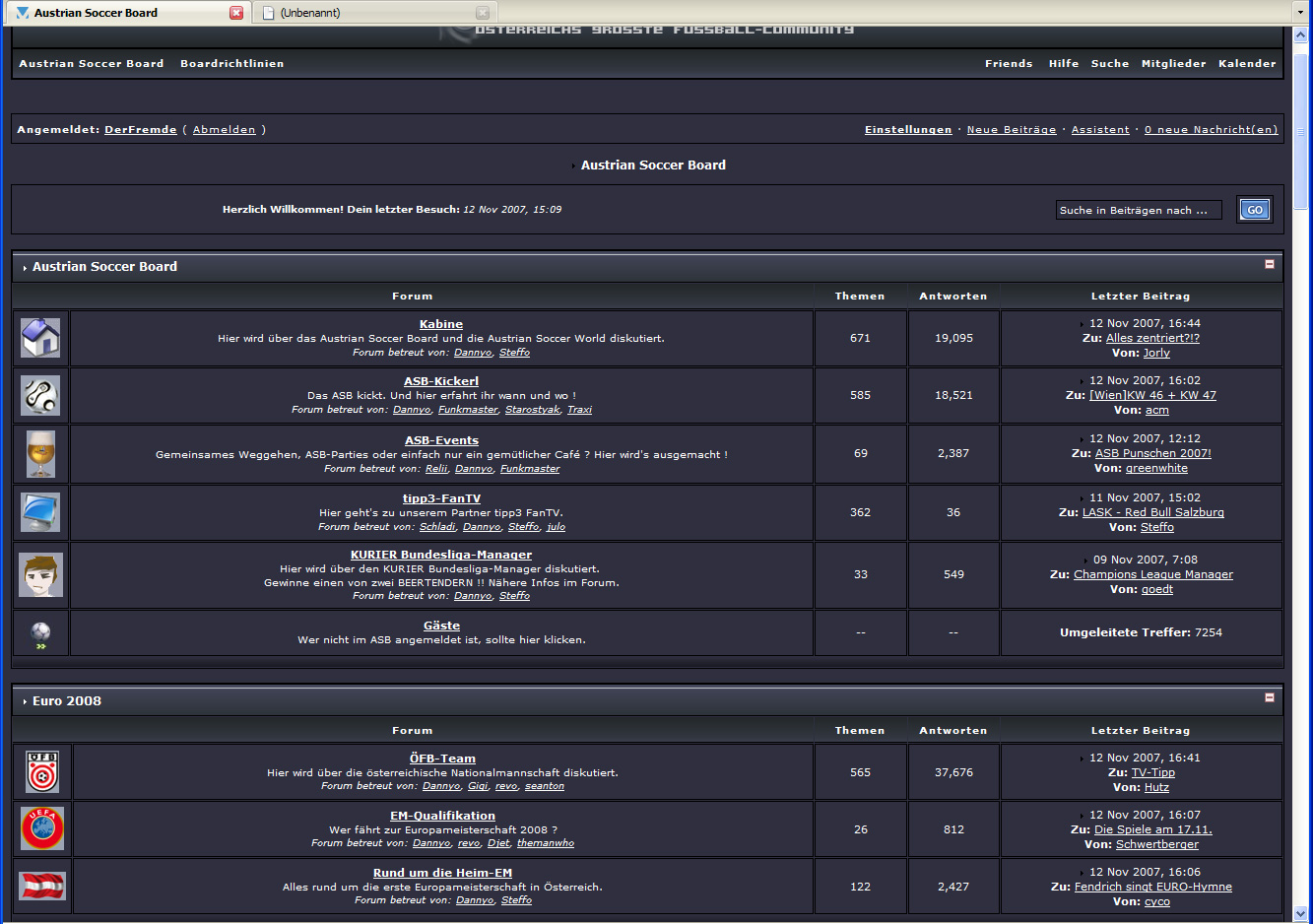Open last post '[Wien]KW 46 + KW 47'
The width and height of the screenshot is (1313, 924).
pos(1152,395)
